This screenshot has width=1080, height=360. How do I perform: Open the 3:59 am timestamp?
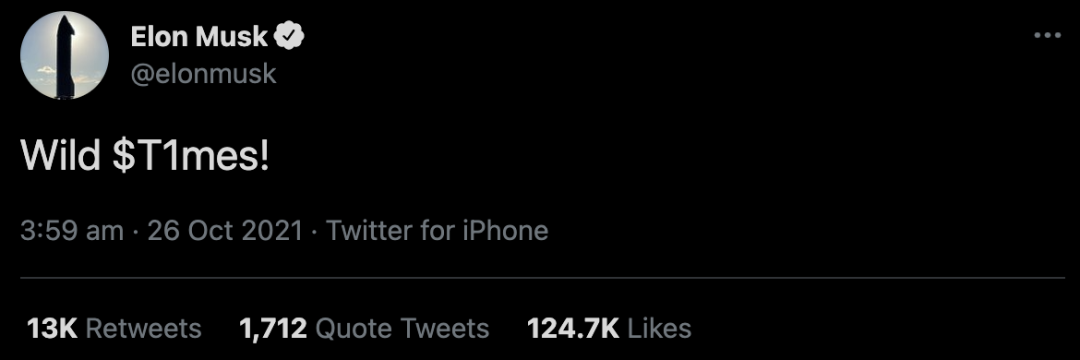(72, 231)
